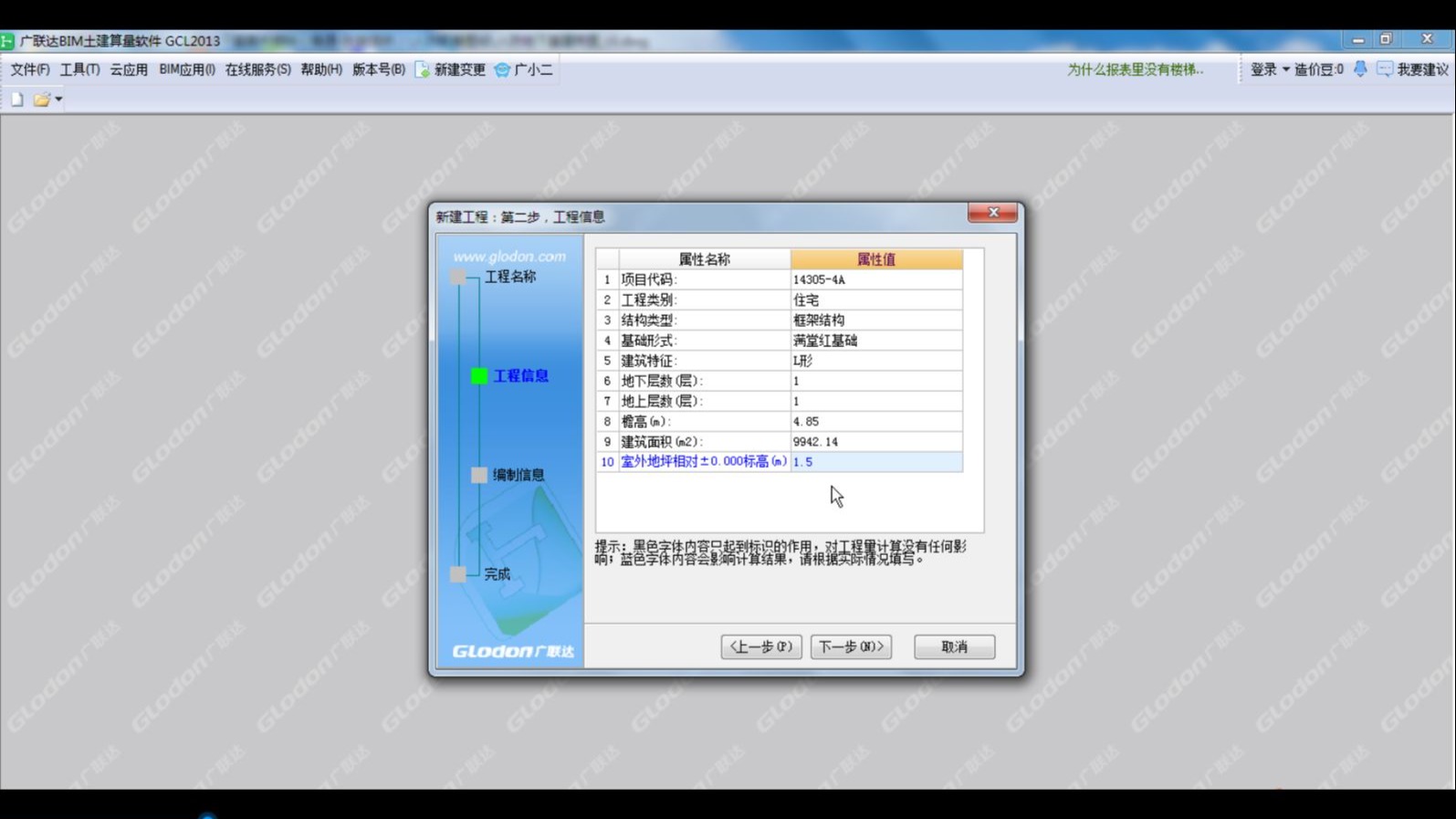Click the 项目代码 value 14305-4A
The image size is (1456, 819).
pyautogui.click(x=876, y=279)
